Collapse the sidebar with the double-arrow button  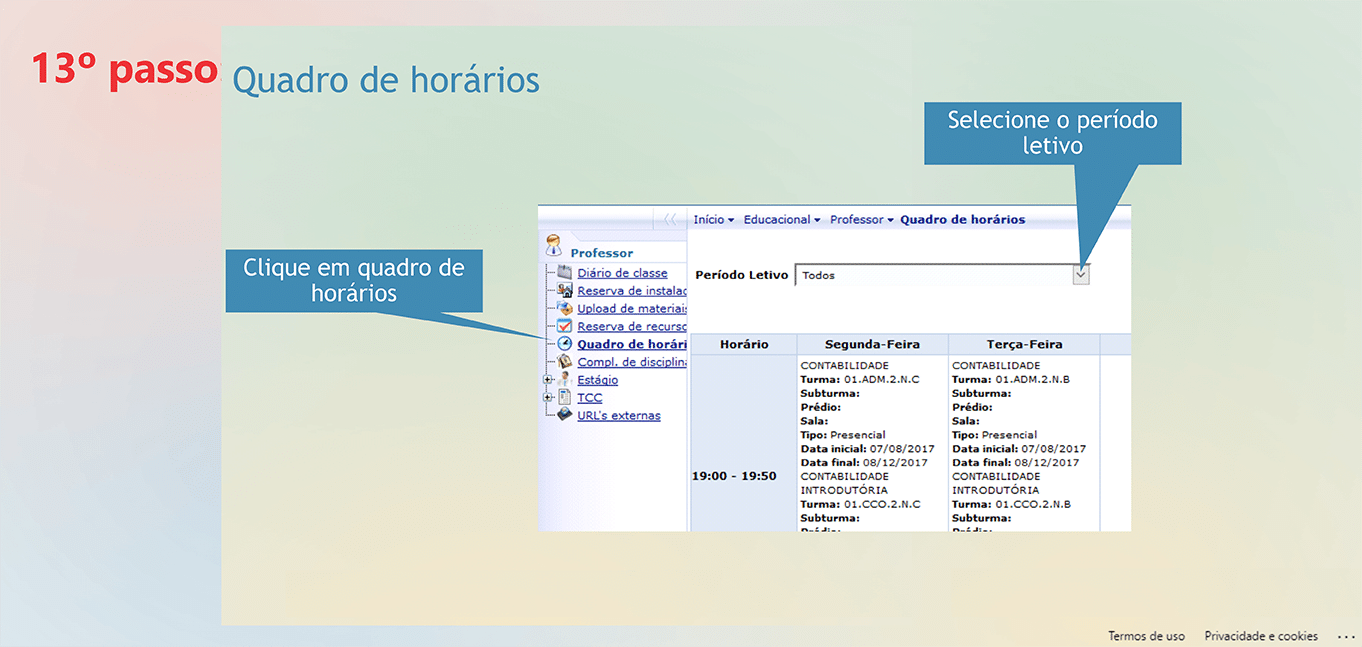tap(669, 220)
